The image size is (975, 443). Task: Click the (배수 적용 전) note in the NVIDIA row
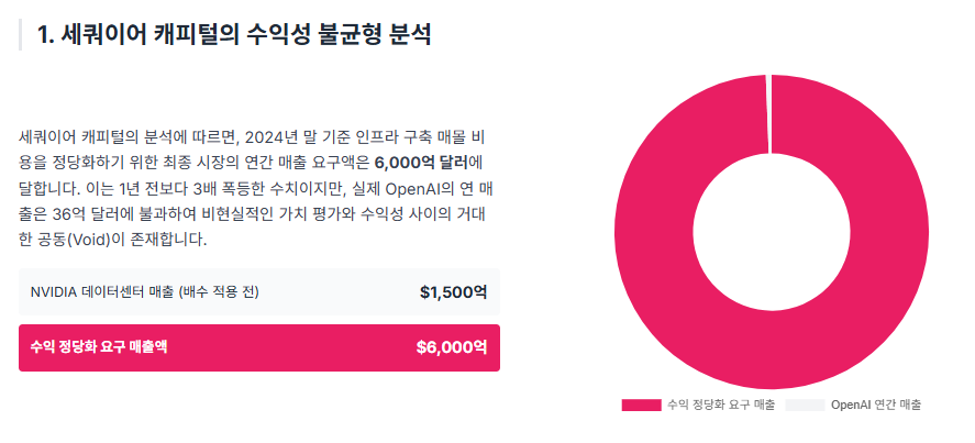(x=218, y=292)
